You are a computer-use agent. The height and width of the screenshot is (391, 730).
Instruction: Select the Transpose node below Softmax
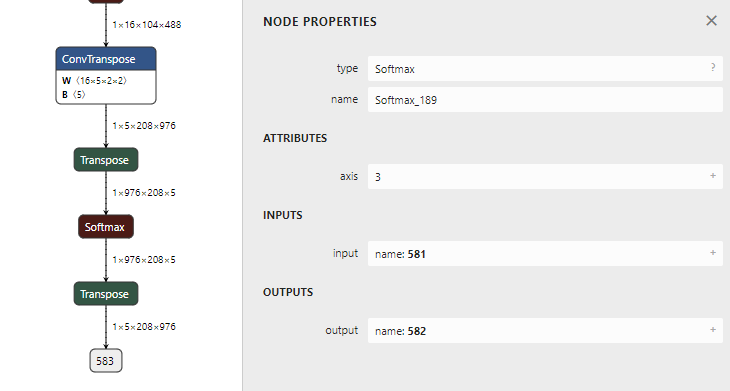pyautogui.click(x=106, y=294)
